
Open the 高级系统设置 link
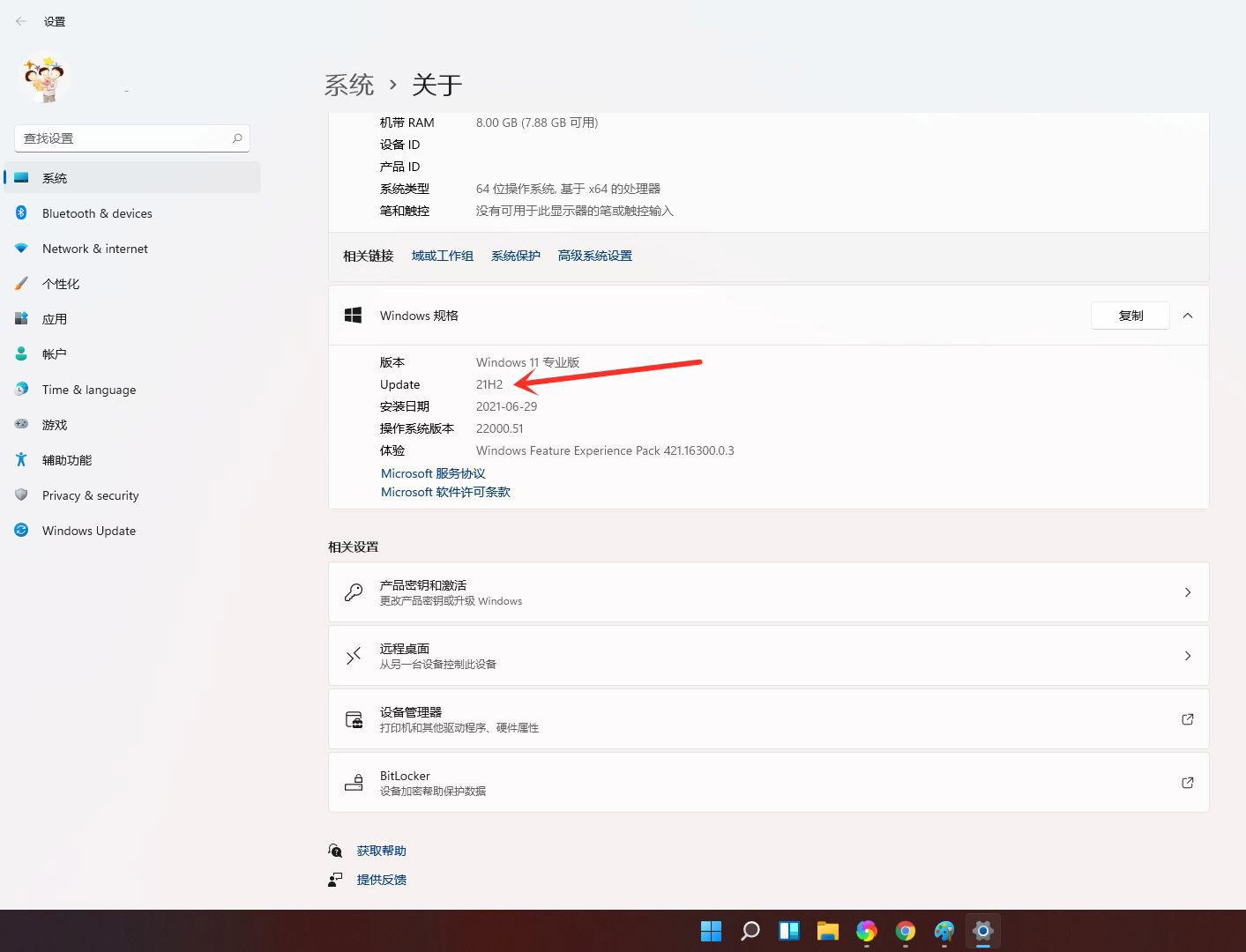[594, 255]
